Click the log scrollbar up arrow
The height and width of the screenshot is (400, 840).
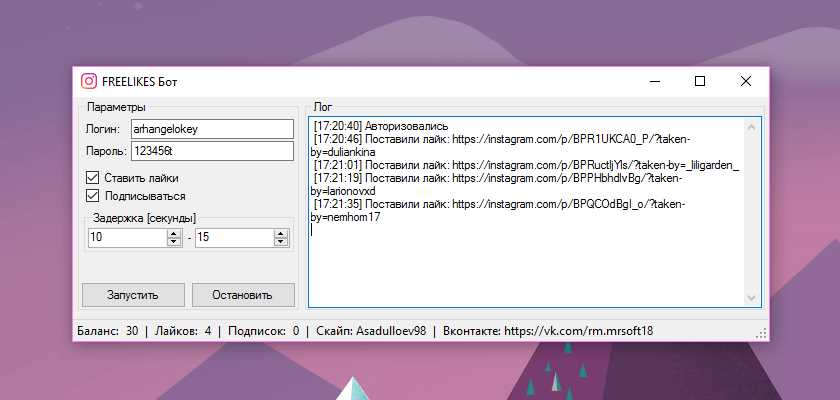coord(751,127)
